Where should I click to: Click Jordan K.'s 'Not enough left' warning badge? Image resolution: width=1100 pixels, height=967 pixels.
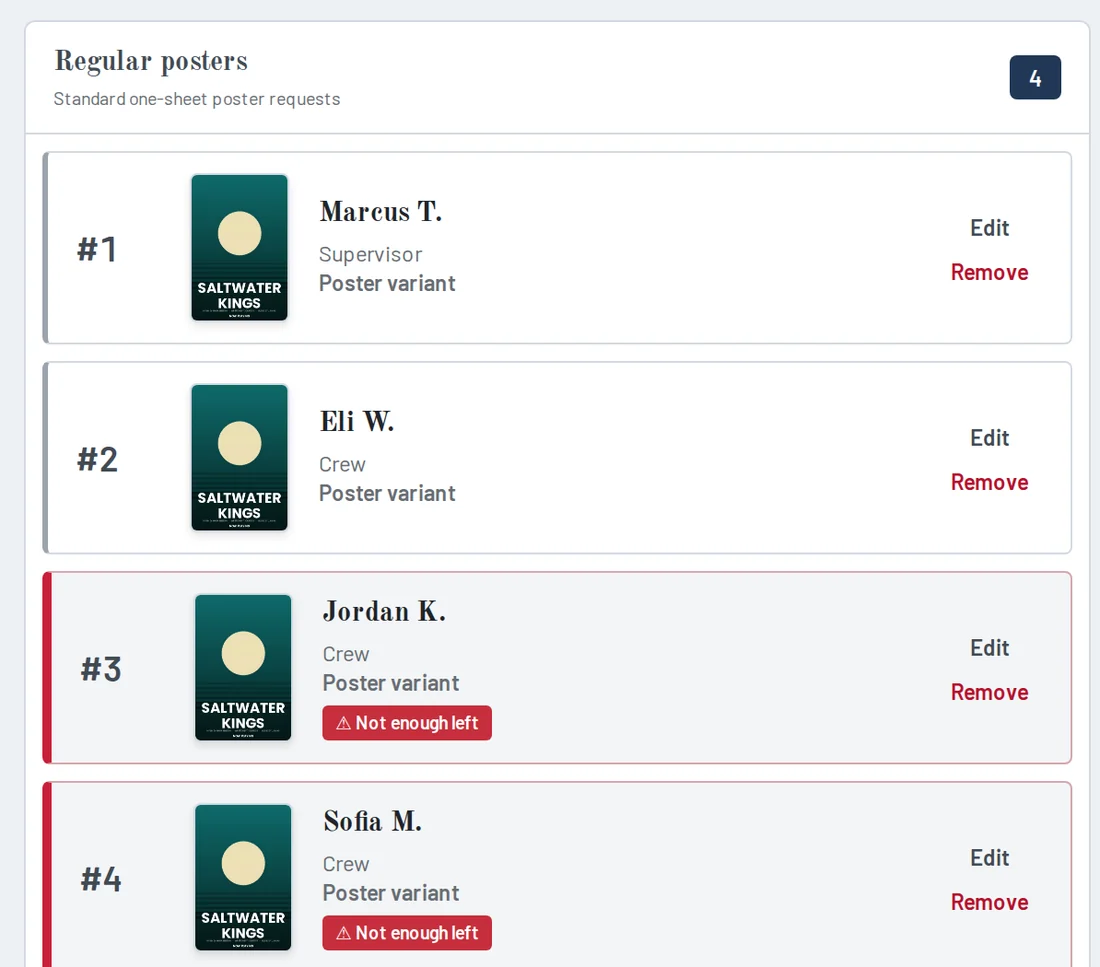pyautogui.click(x=407, y=723)
